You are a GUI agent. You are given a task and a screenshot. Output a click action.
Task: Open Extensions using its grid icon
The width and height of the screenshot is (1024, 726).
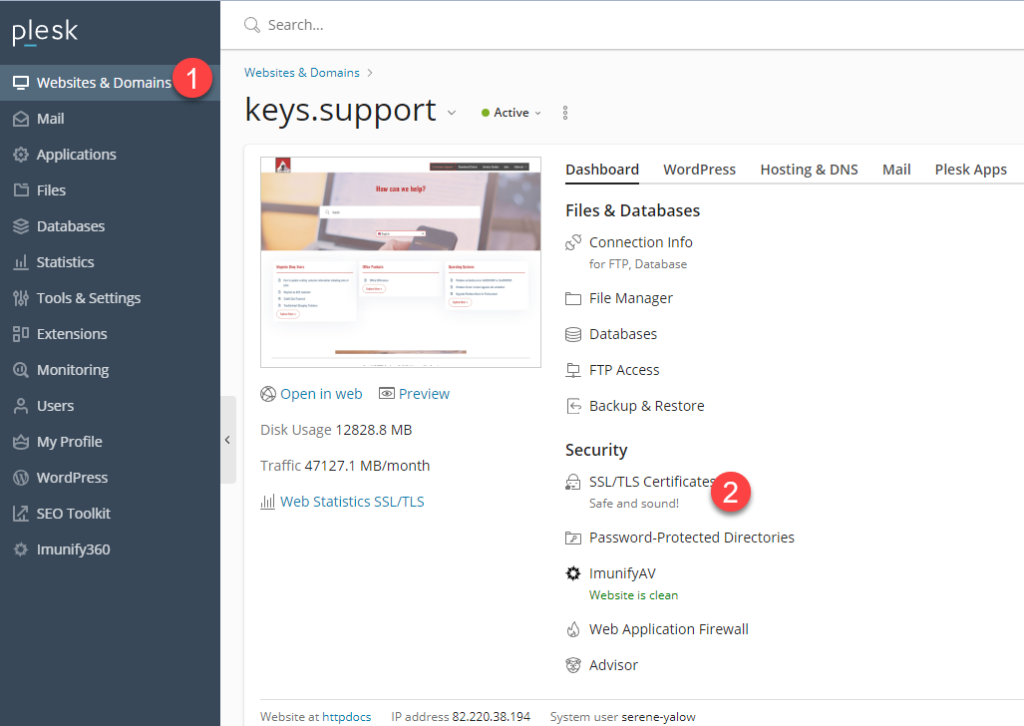coord(20,334)
